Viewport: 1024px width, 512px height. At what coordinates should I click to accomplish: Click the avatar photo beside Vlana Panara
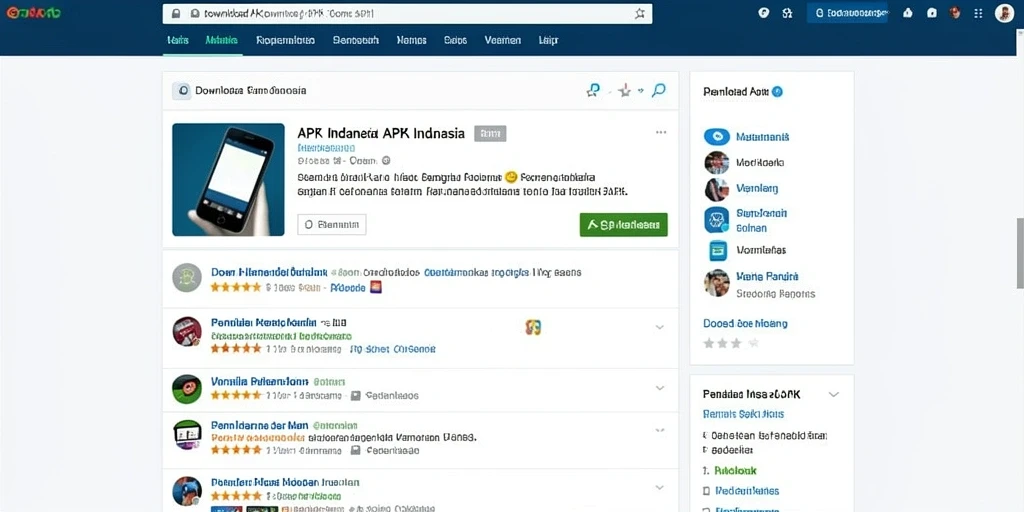[x=716, y=283]
